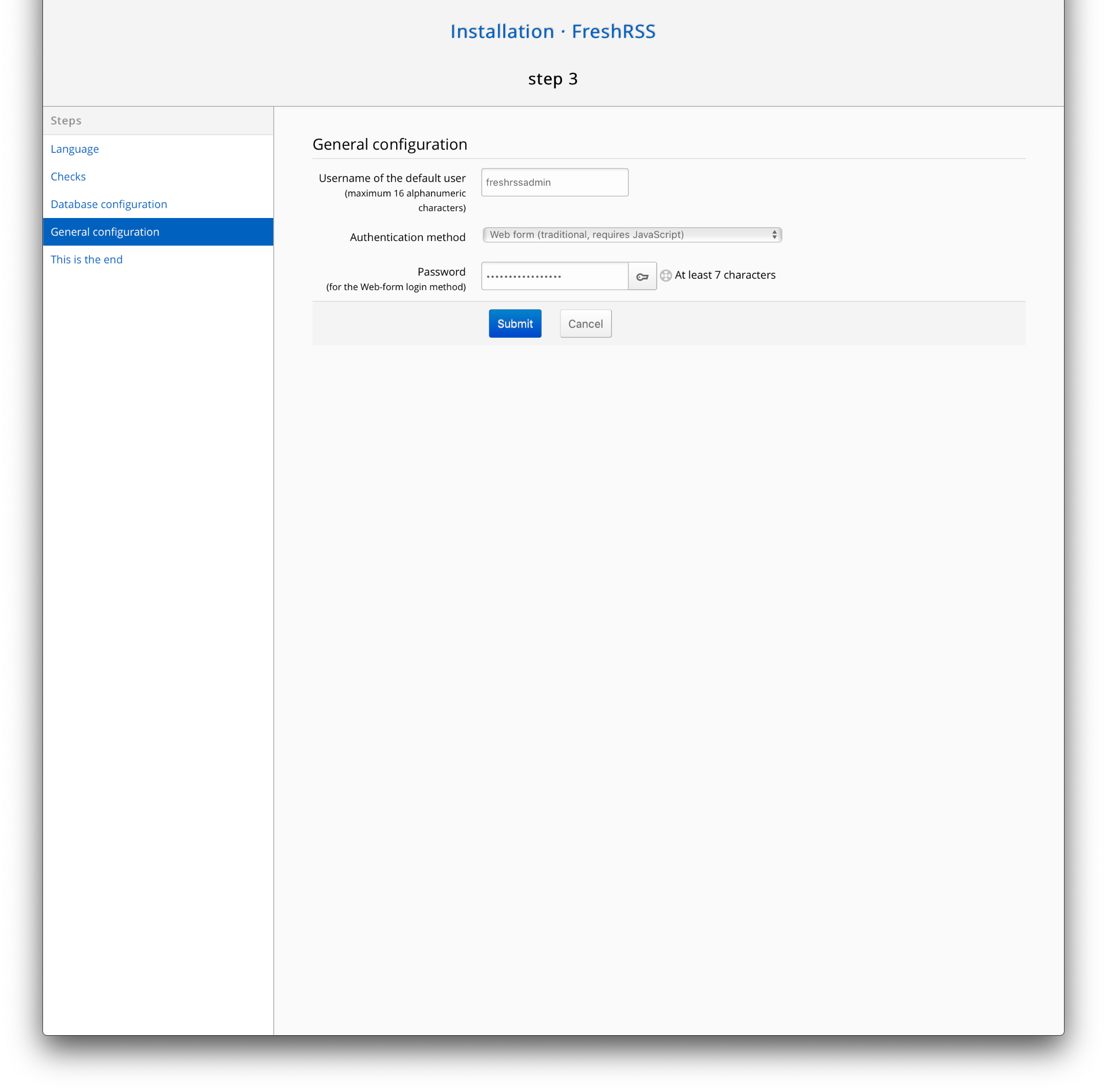Click the Username of the default user label
Viewport: 1107px width, 1092px height.
[392, 178]
